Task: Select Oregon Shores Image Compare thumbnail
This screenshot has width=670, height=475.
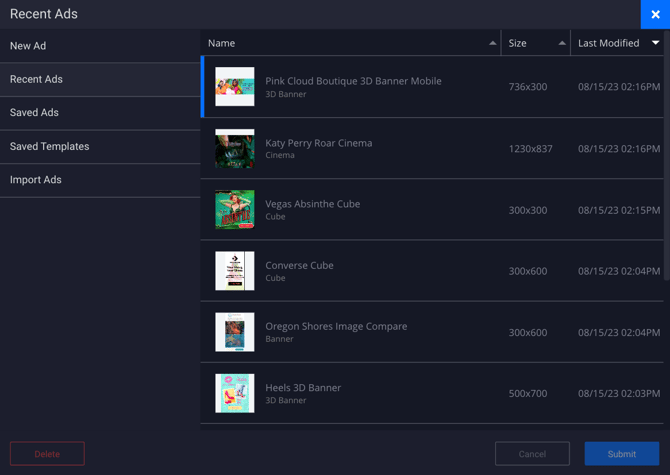Action: (x=235, y=332)
